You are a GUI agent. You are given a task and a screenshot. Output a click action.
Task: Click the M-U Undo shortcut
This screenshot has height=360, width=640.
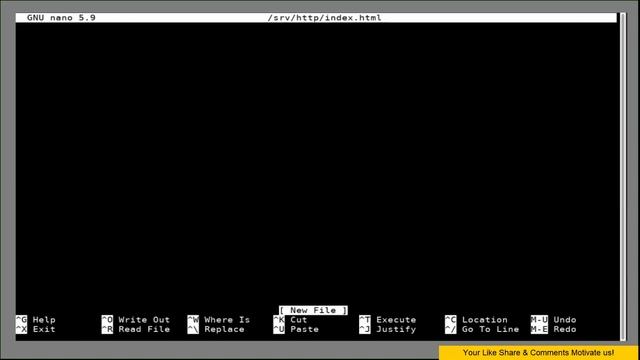tap(553, 320)
